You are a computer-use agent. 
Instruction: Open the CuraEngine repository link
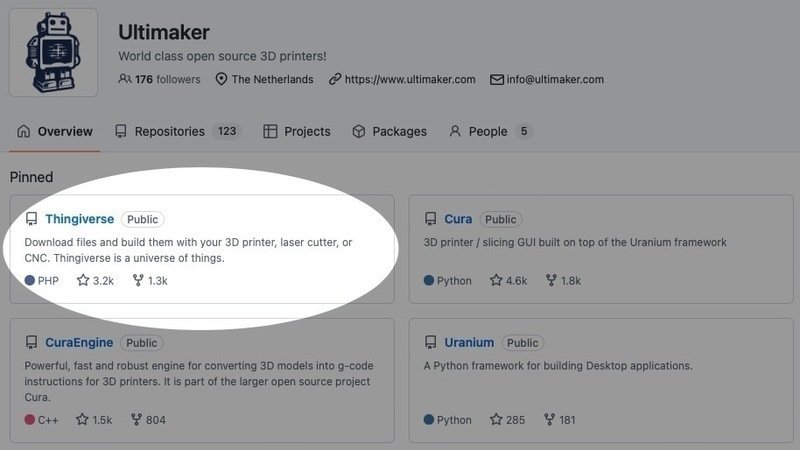click(x=79, y=343)
